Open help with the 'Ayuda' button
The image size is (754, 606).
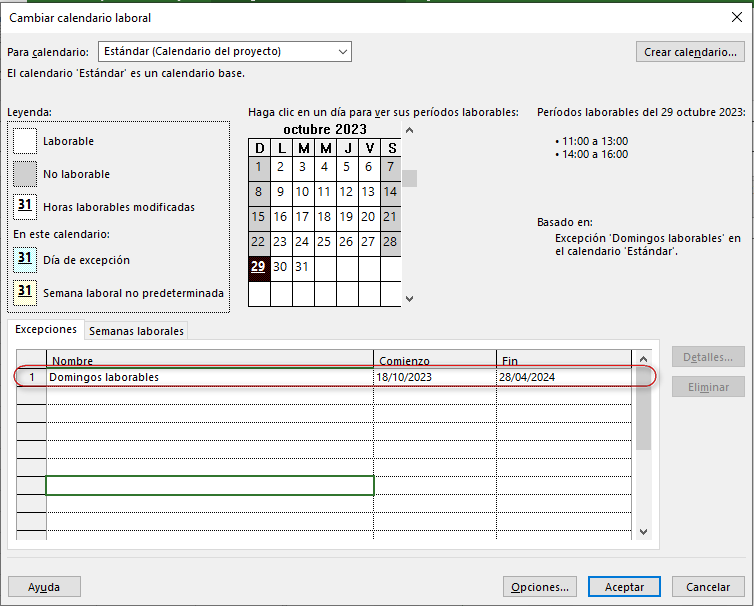pos(44,587)
